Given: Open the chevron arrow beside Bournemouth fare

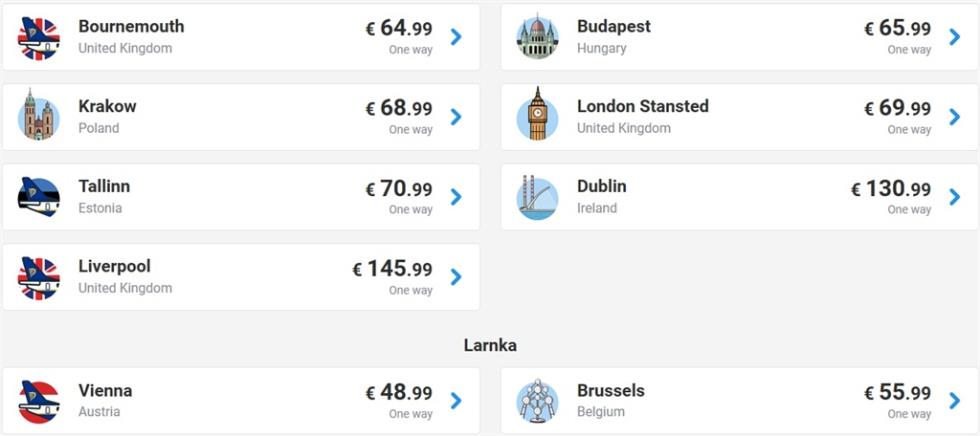Looking at the screenshot, I should click(x=456, y=37).
